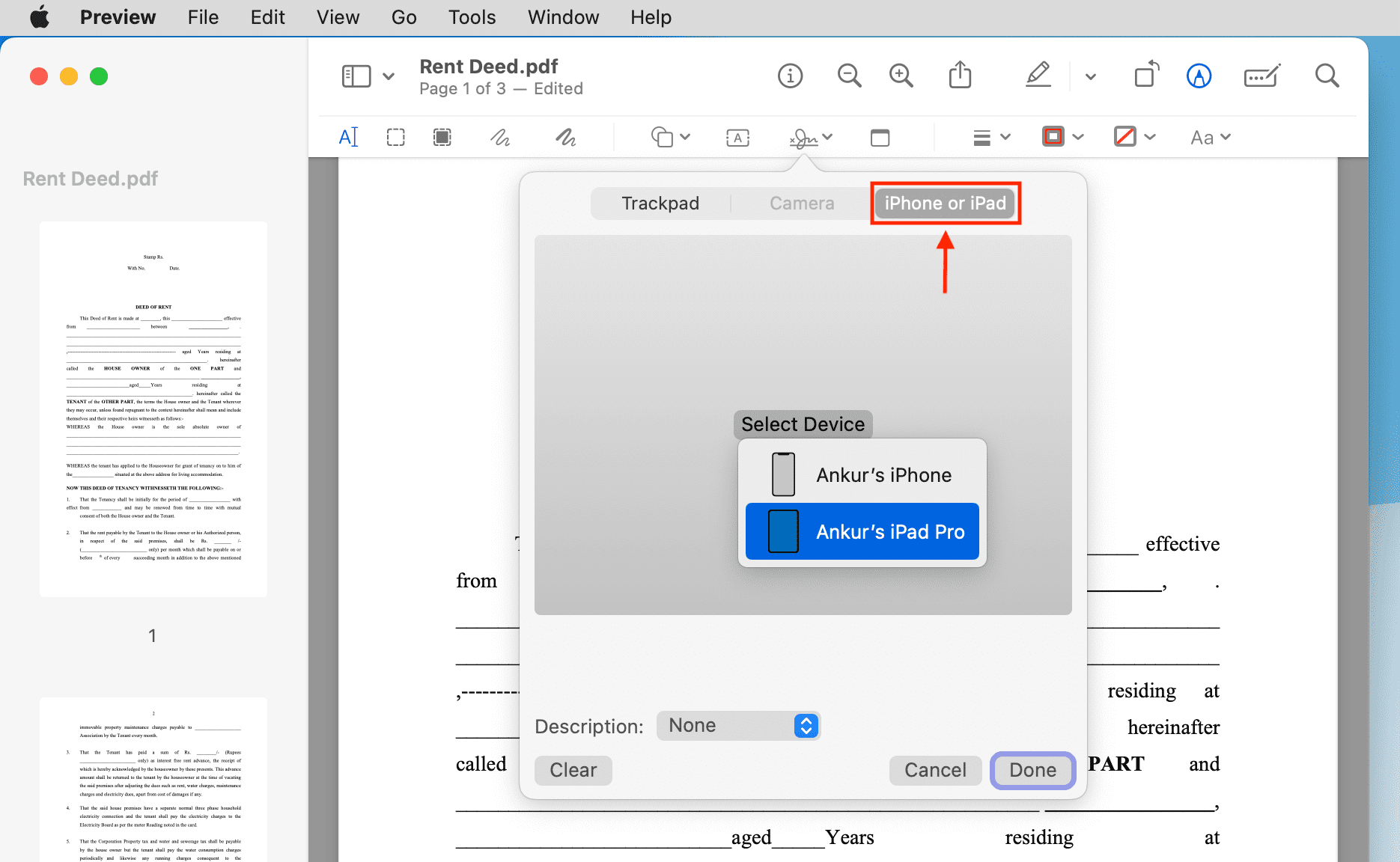
Task: Open the Apple menu
Action: click(40, 17)
